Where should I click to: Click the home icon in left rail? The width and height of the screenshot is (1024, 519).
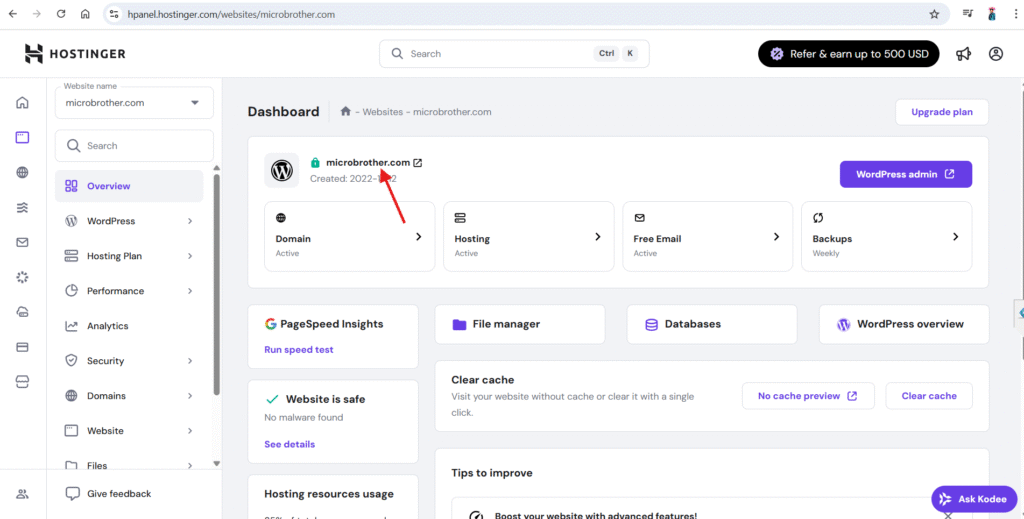(22, 103)
